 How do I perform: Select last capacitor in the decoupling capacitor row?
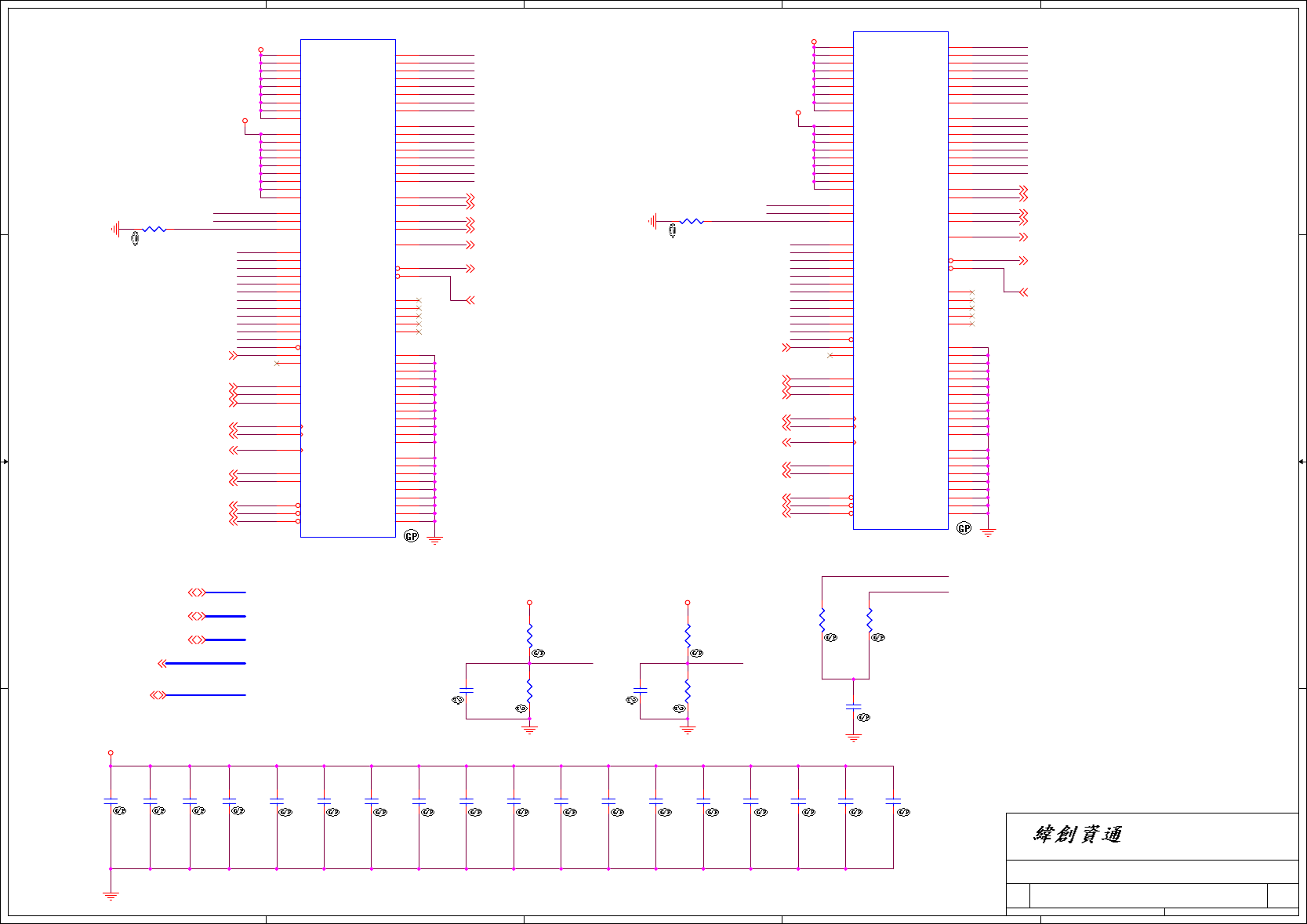pos(893,802)
